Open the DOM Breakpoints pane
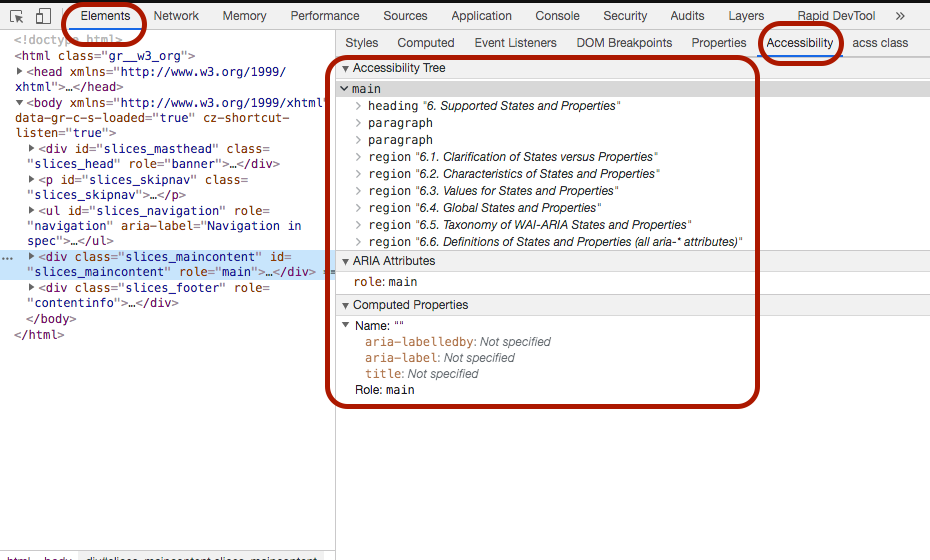The image size is (930, 560). [x=624, y=43]
